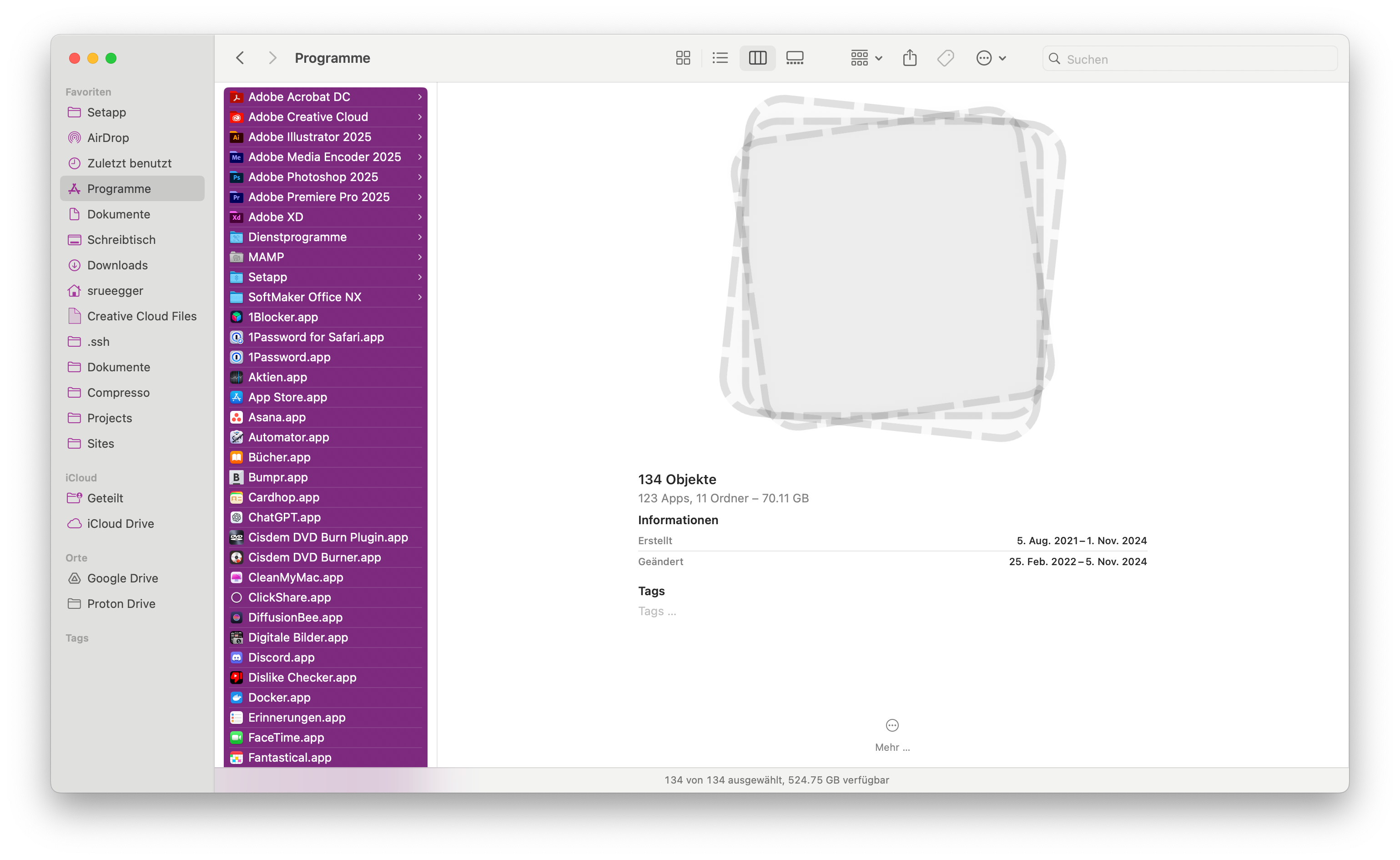Click the Tags toolbar icon
Viewport: 1400px width, 860px height.
[945, 58]
